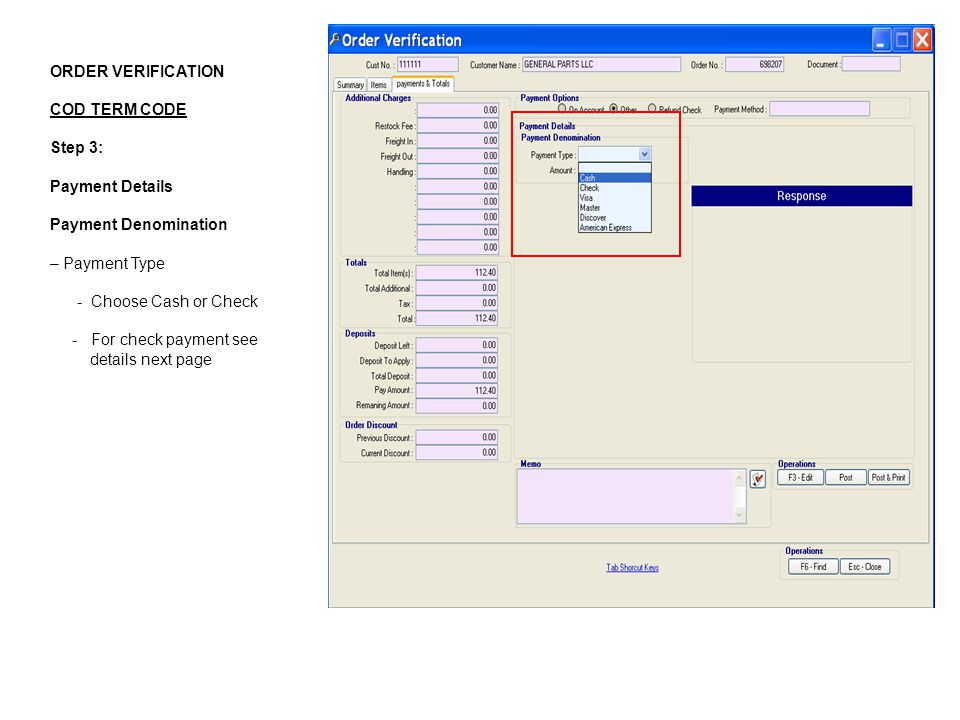Viewport: 960px width, 720px height.
Task: Click the Total Deposit field
Action: coord(457,376)
